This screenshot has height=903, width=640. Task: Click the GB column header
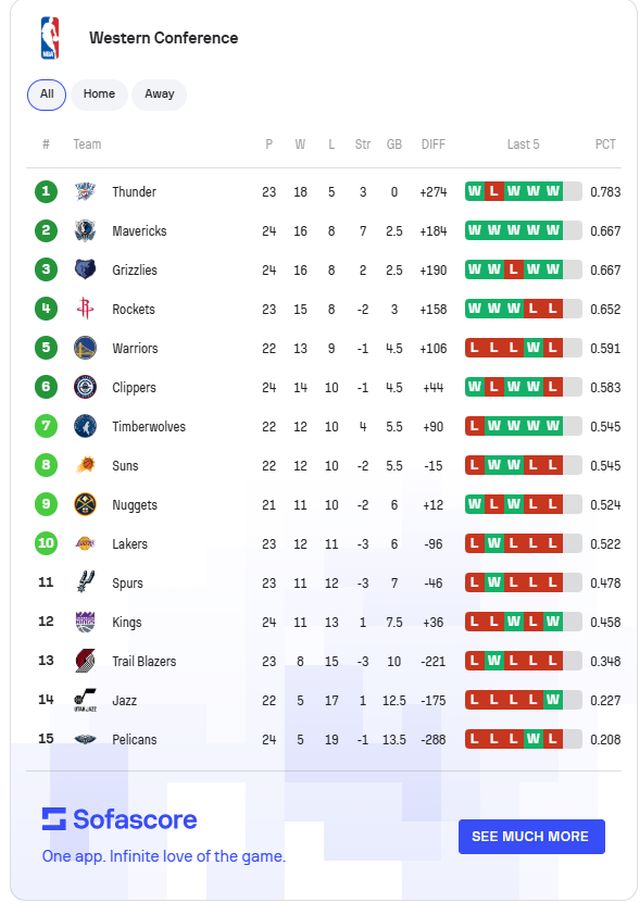[x=394, y=144]
